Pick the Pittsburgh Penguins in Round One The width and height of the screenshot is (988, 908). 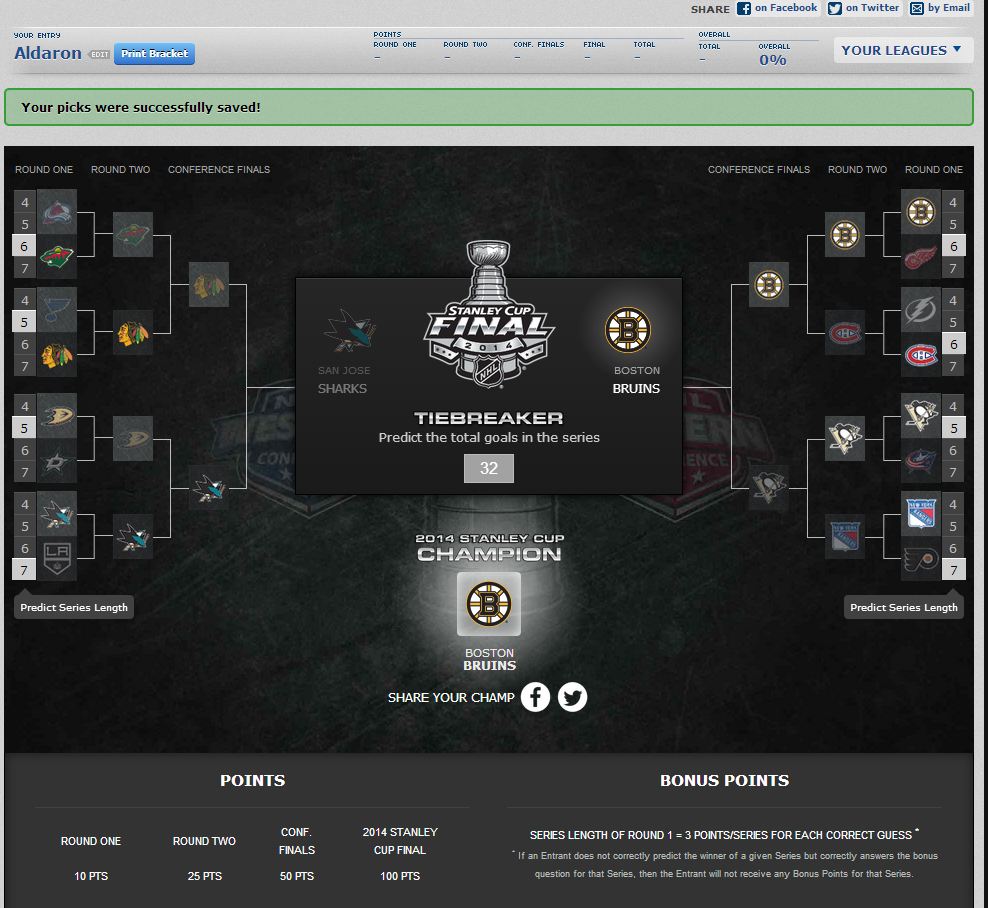coord(921,416)
